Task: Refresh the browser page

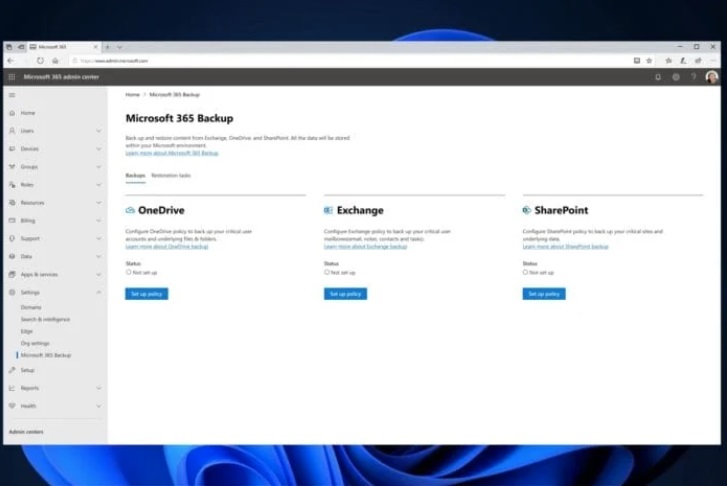Action: pos(40,61)
